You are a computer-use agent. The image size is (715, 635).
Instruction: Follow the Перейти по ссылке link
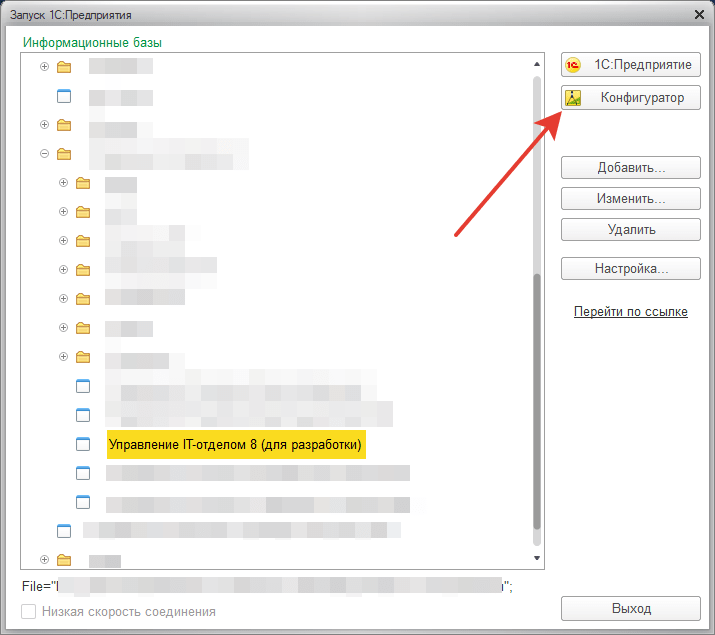tap(630, 312)
